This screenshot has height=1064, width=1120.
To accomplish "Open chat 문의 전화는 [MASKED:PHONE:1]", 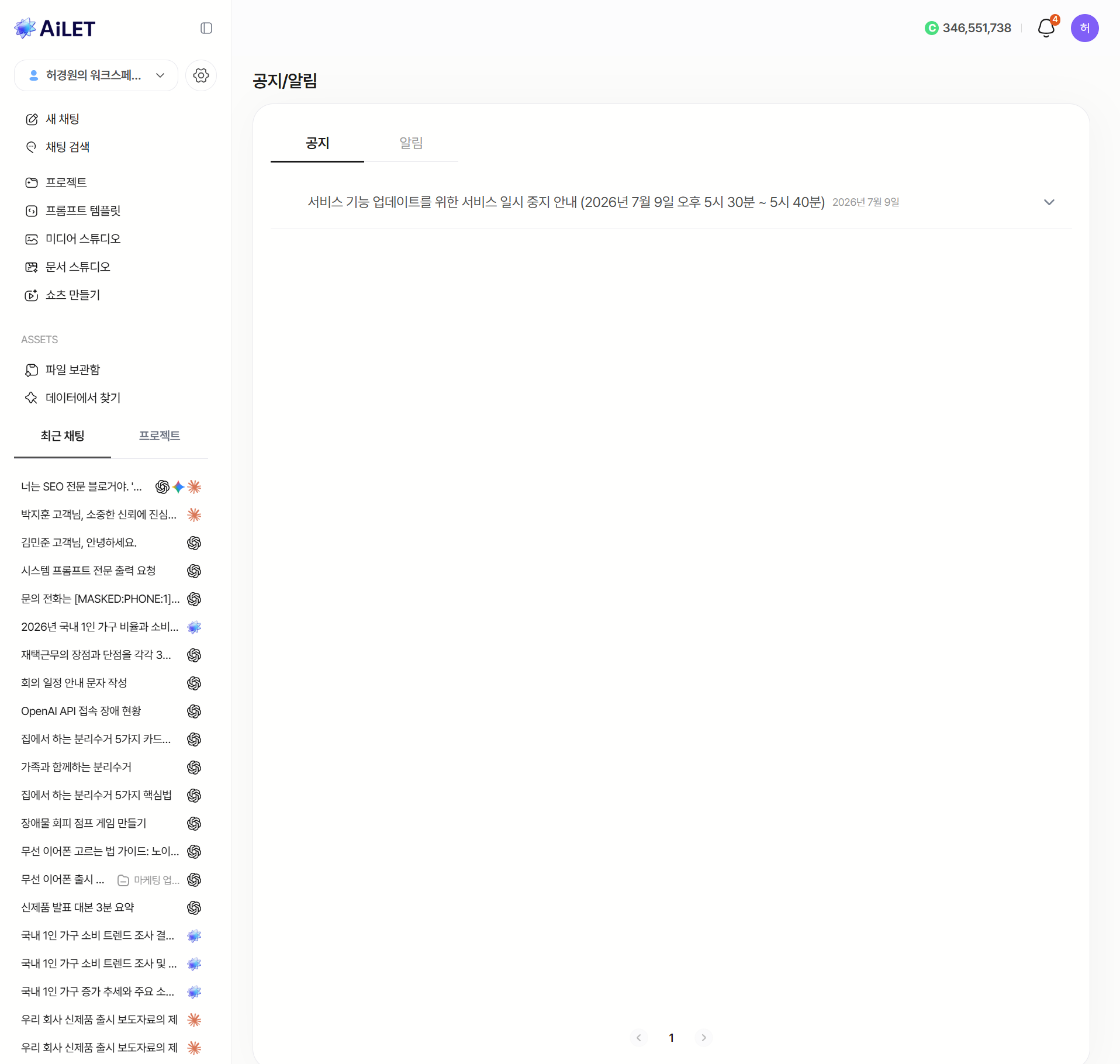I will tap(100, 599).
